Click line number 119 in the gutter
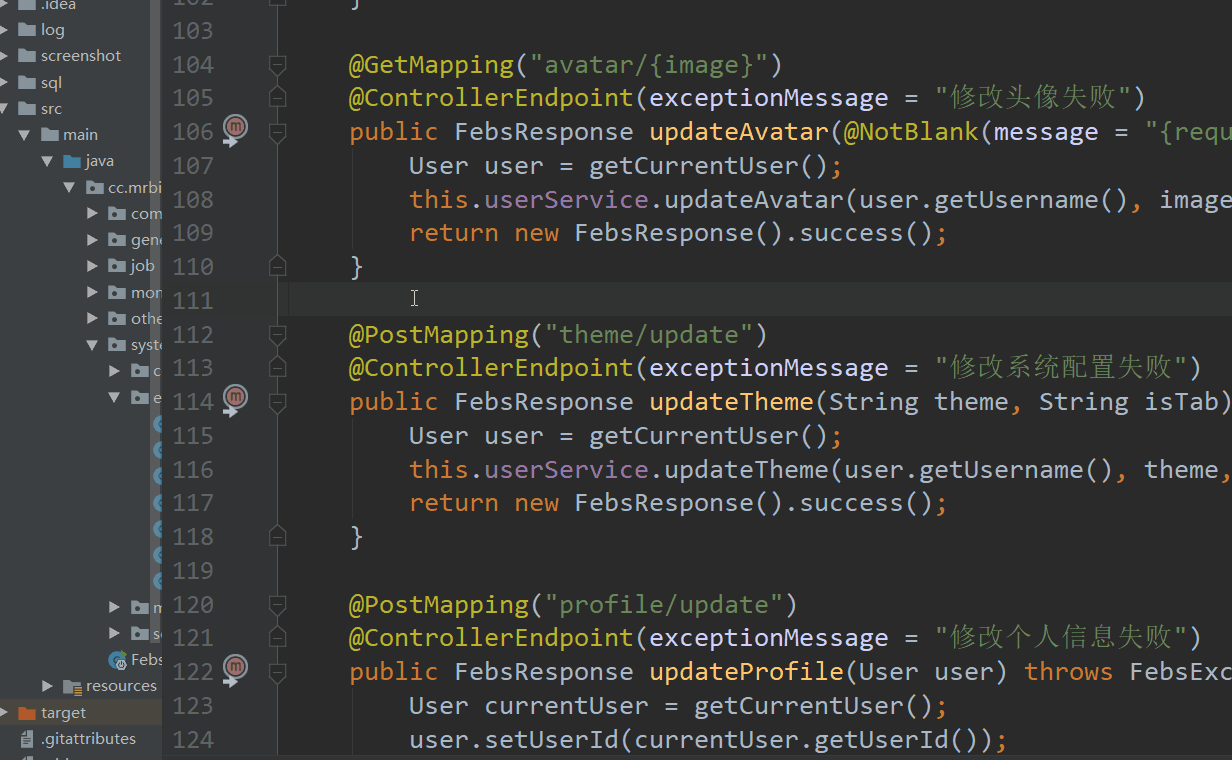Image resolution: width=1232 pixels, height=760 pixels. [x=193, y=570]
